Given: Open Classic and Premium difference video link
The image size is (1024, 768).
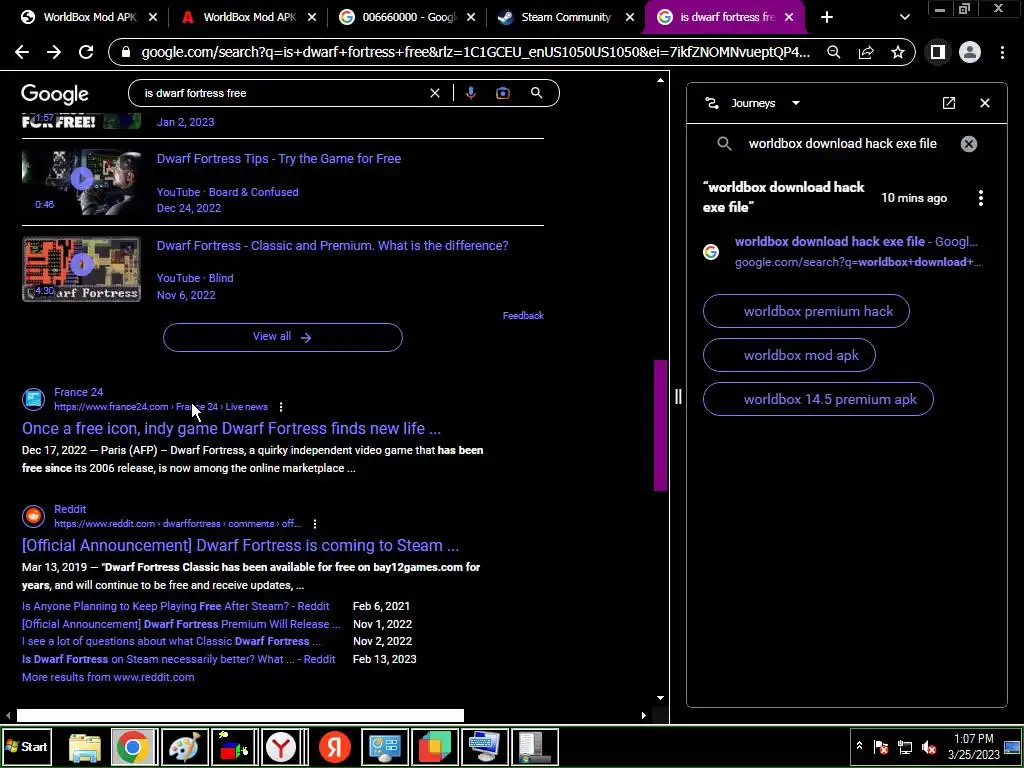Looking at the screenshot, I should [332, 246].
